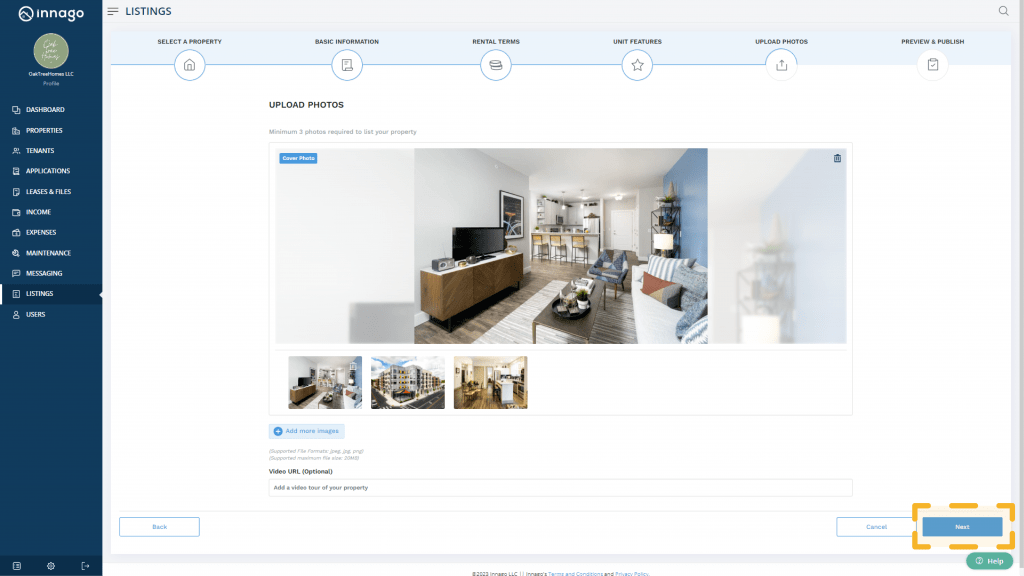Open the Privacy Policy link in footer

pyautogui.click(x=632, y=574)
